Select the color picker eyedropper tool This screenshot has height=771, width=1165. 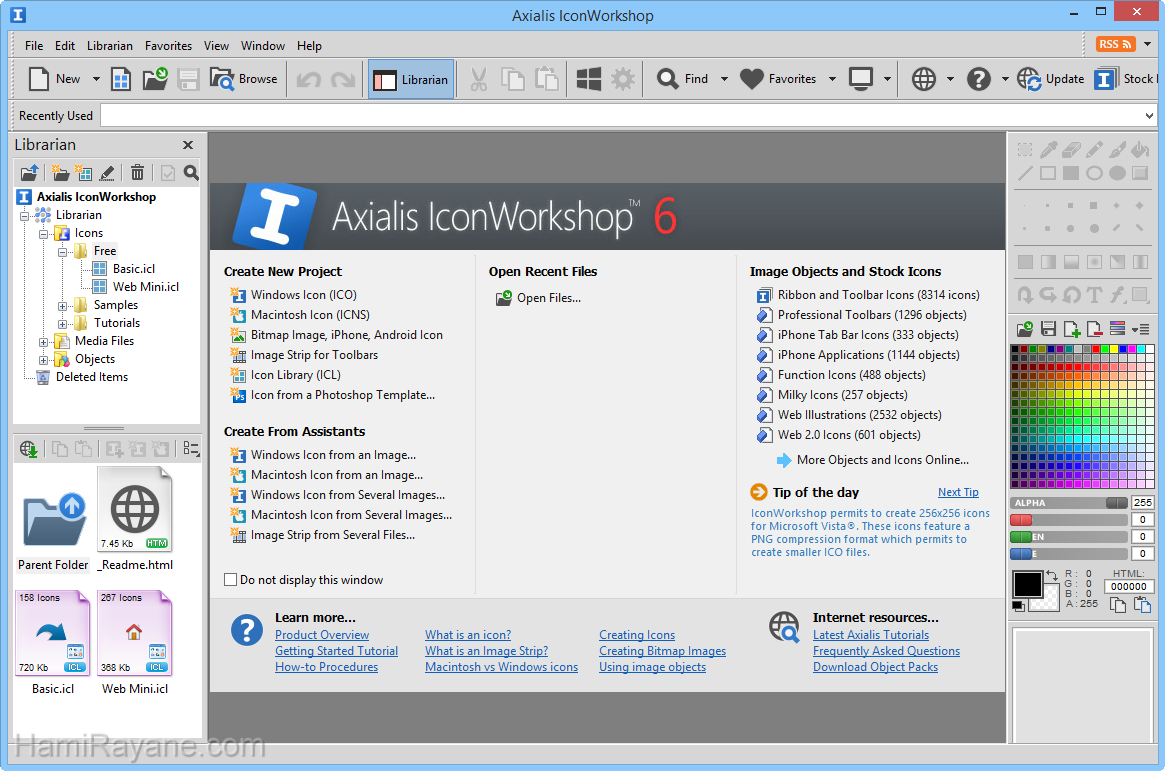[1048, 150]
